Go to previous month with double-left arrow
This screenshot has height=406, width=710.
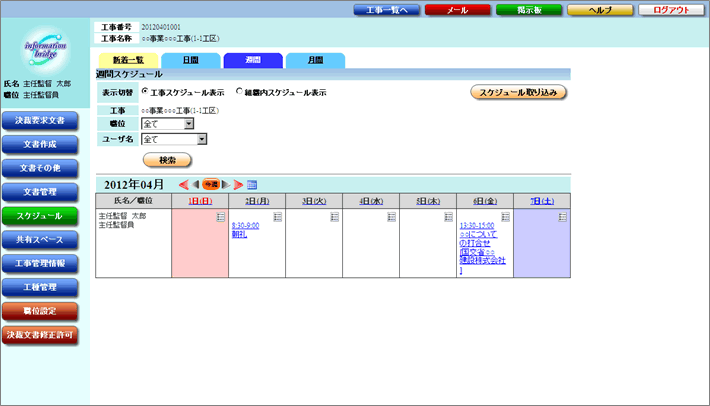tap(183, 184)
